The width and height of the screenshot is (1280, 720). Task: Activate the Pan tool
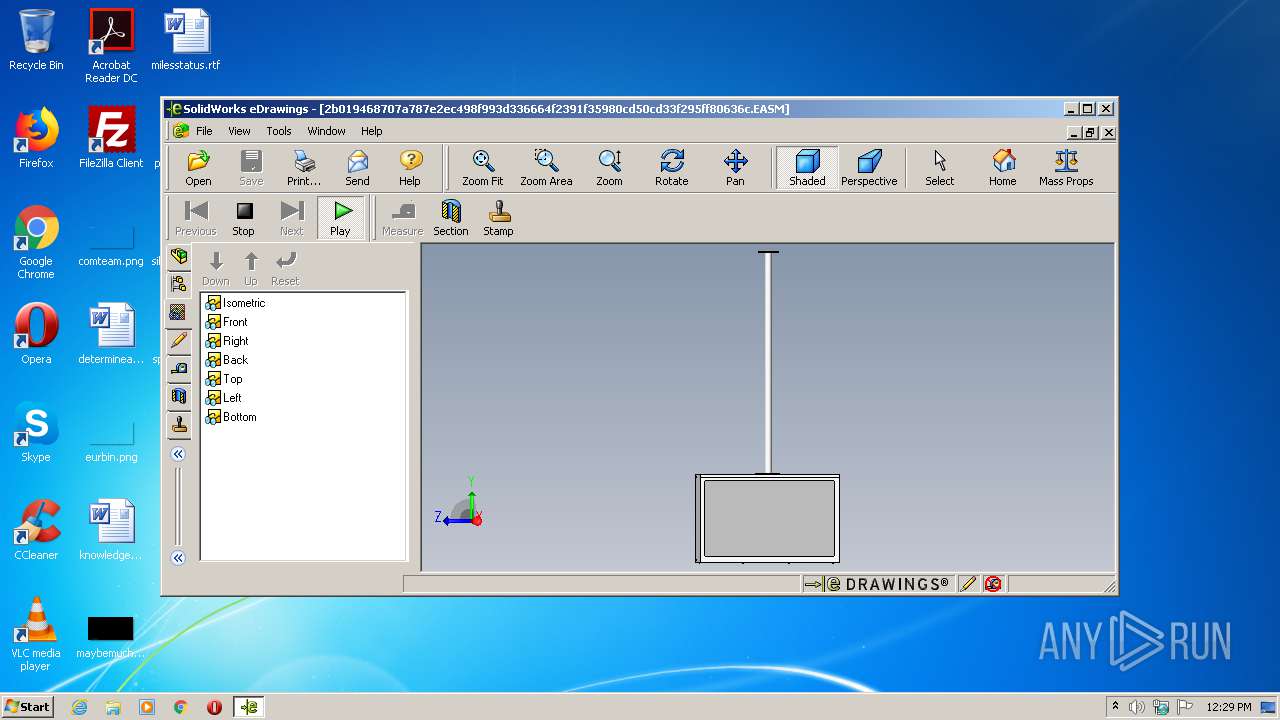click(x=735, y=168)
